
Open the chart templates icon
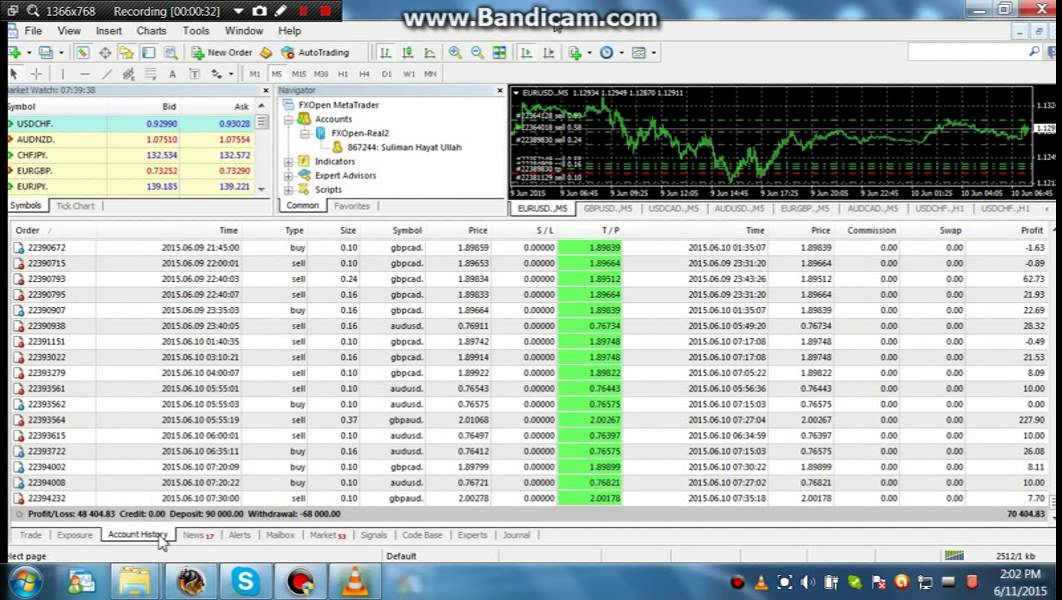[639, 52]
